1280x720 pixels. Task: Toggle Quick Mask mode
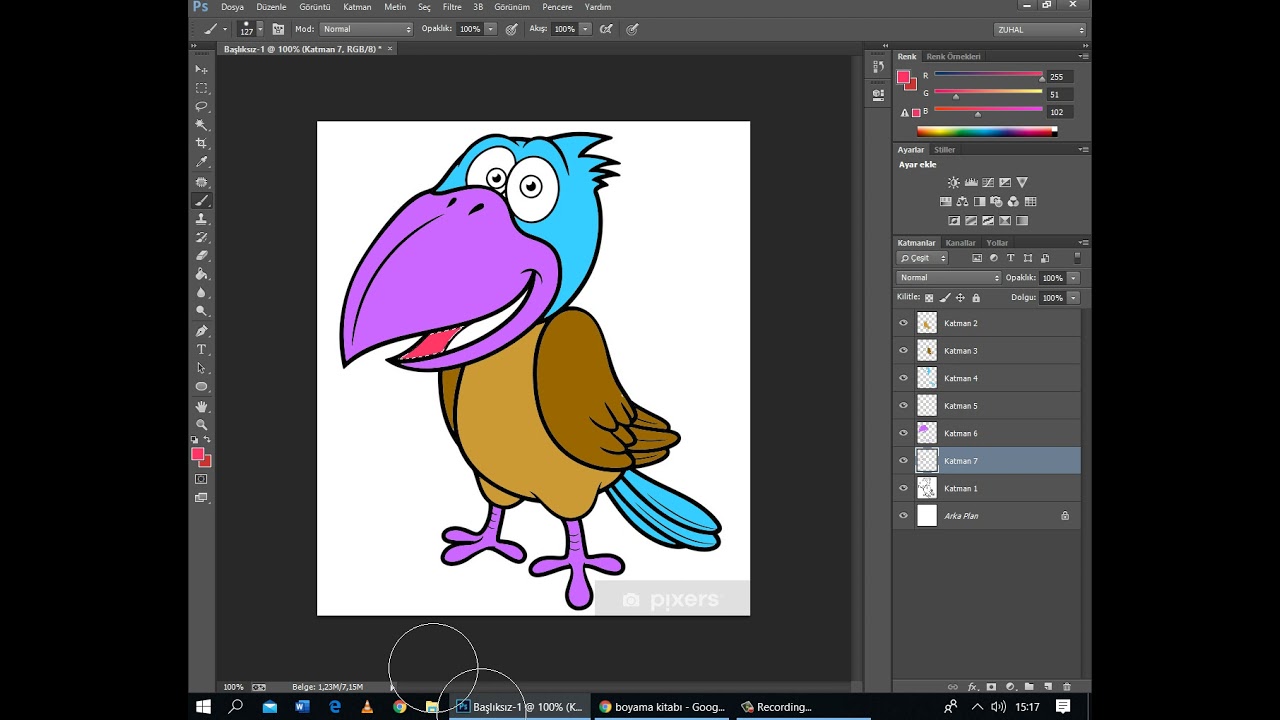coord(201,479)
